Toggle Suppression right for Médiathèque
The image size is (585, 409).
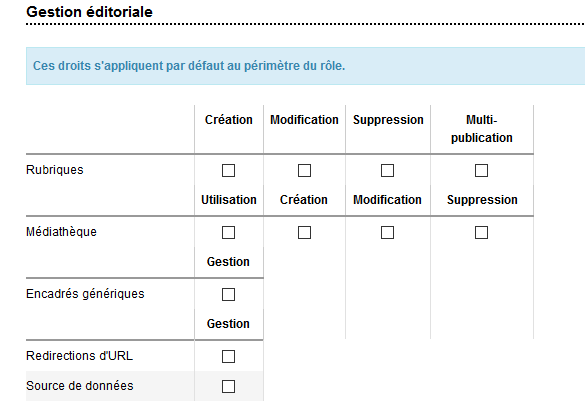pos(481,232)
